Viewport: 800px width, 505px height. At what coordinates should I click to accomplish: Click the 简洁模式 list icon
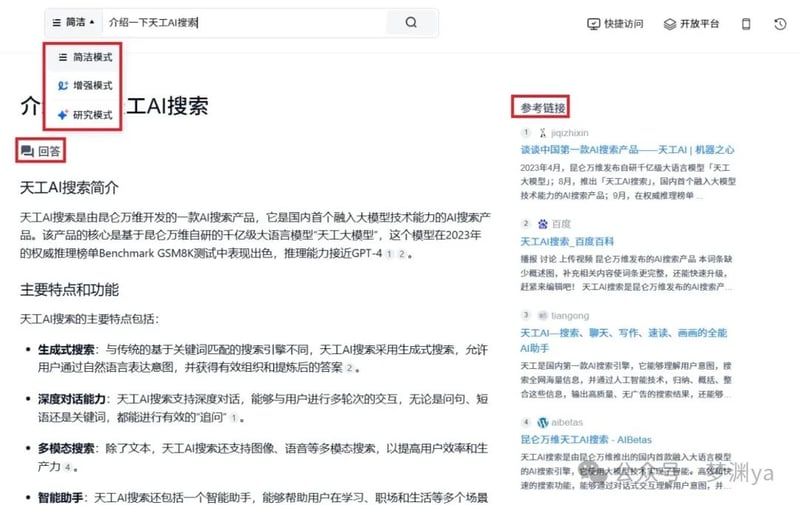click(x=62, y=57)
